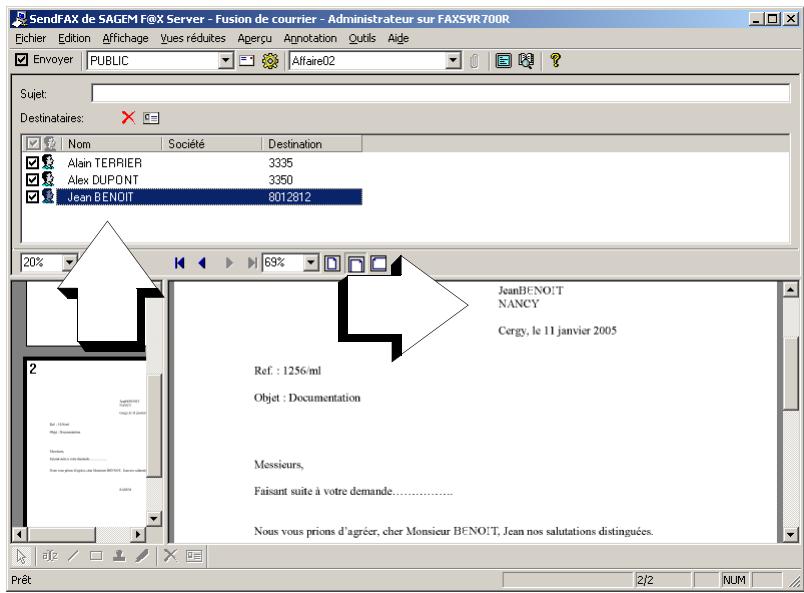Open the Vues réduites menu
This screenshot has height=593, width=804.
coord(193,38)
